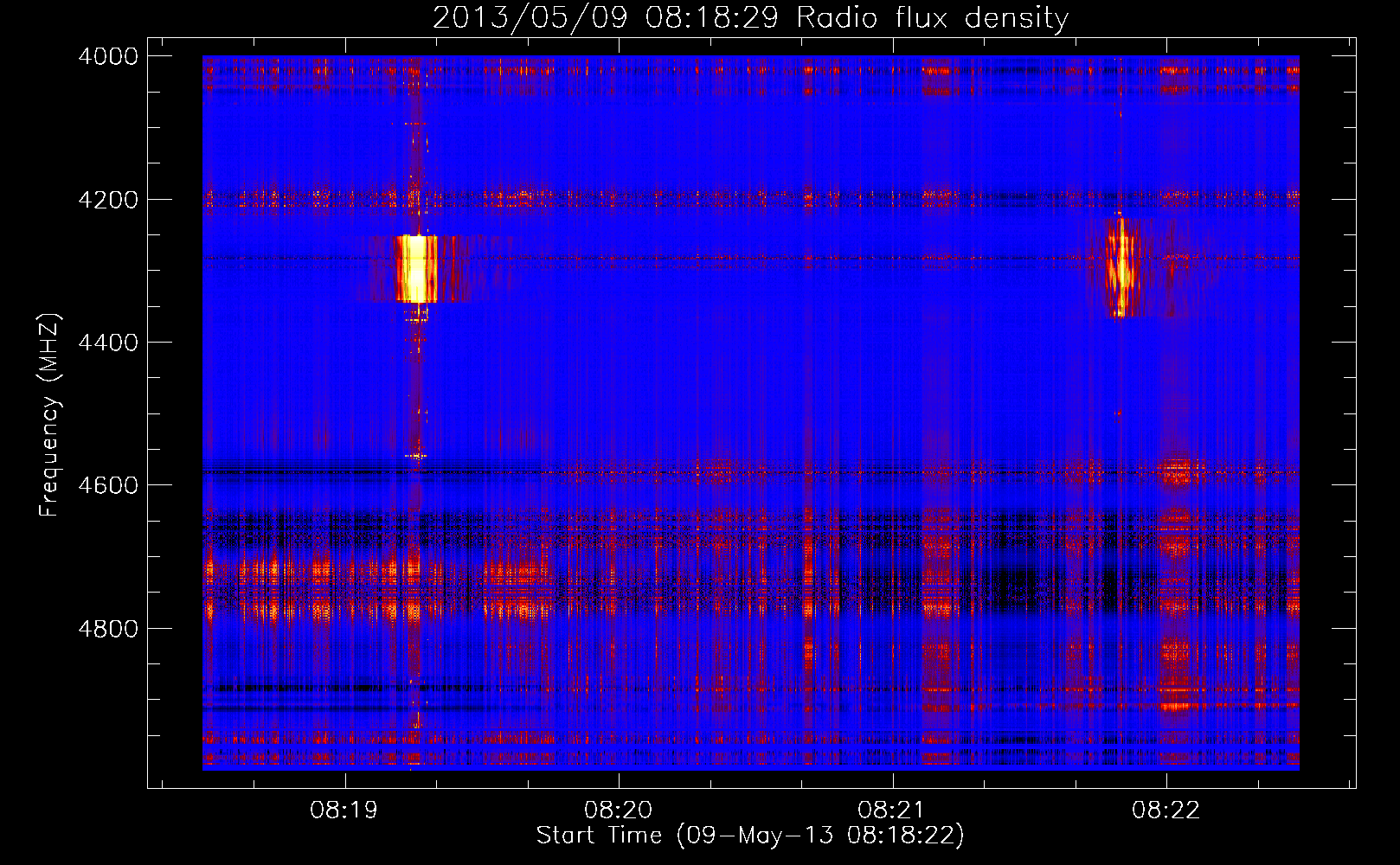Click the plot title '2013/05/09 08:18:29 Radio flux density'
This screenshot has width=1400, height=865.
[750, 17]
